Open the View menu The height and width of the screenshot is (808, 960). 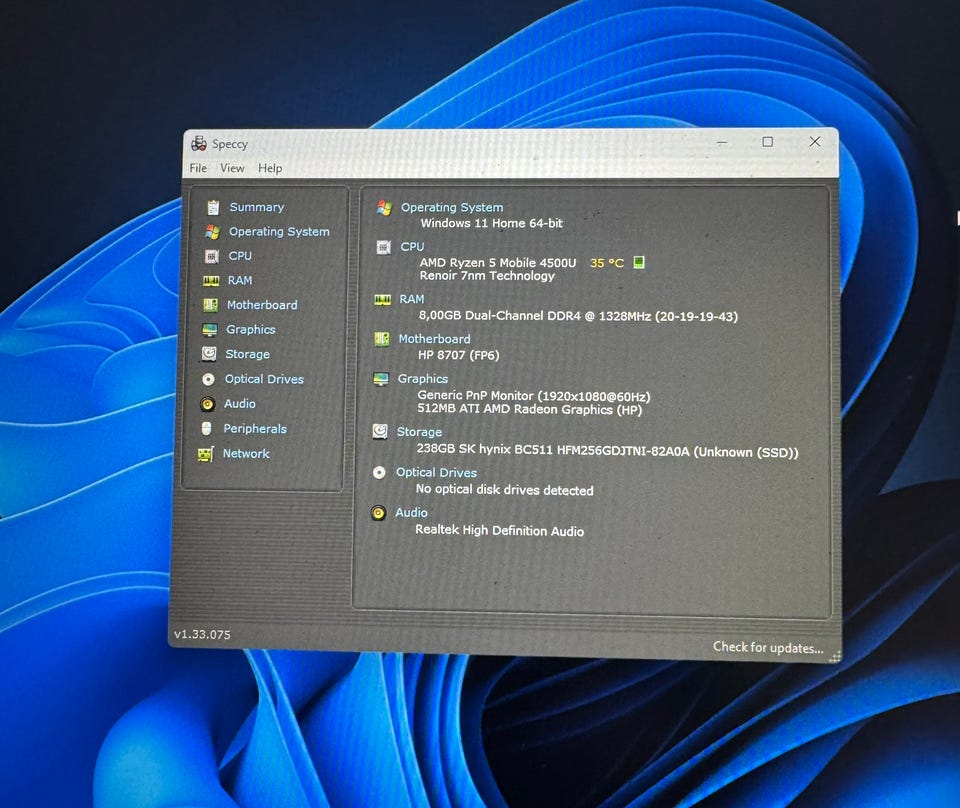(x=232, y=168)
